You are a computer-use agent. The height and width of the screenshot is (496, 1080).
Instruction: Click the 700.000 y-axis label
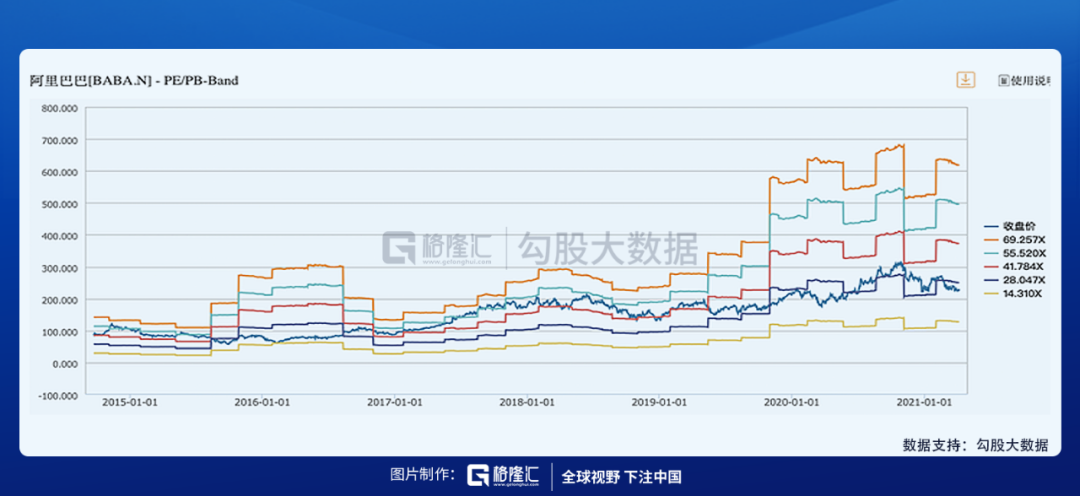[60, 141]
